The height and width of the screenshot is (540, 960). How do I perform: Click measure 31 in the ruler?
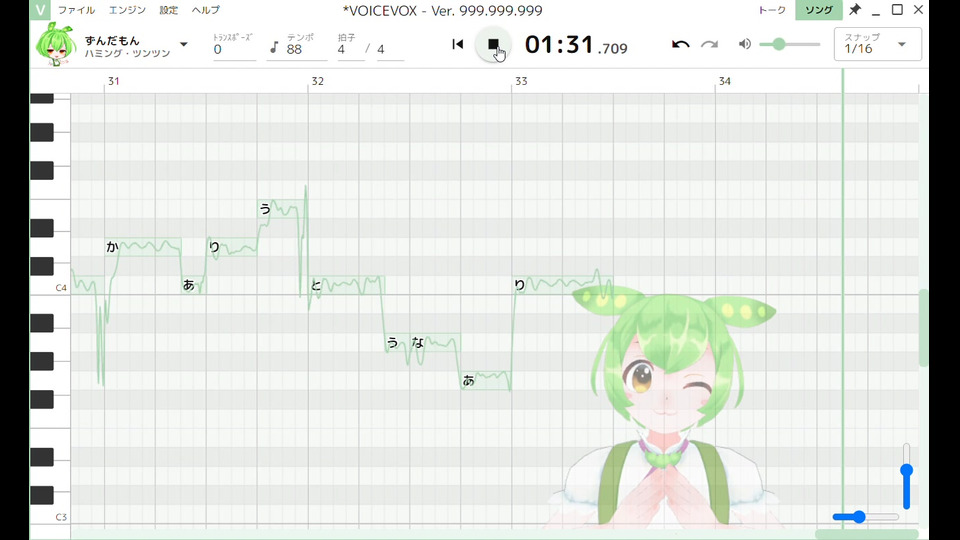[113, 81]
